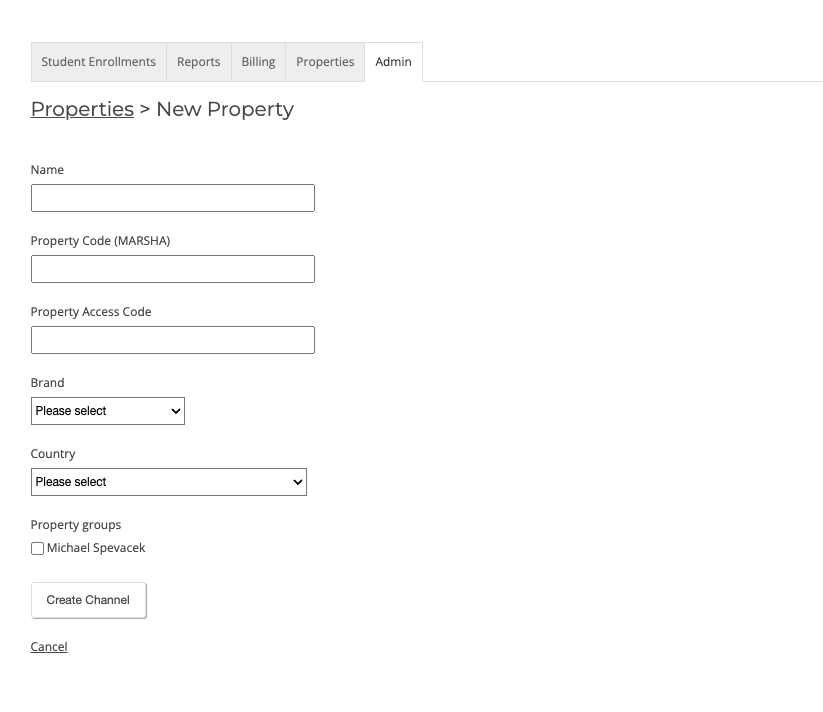823x712 pixels.
Task: Follow the Properties breadcrumb link
Action: coord(82,109)
